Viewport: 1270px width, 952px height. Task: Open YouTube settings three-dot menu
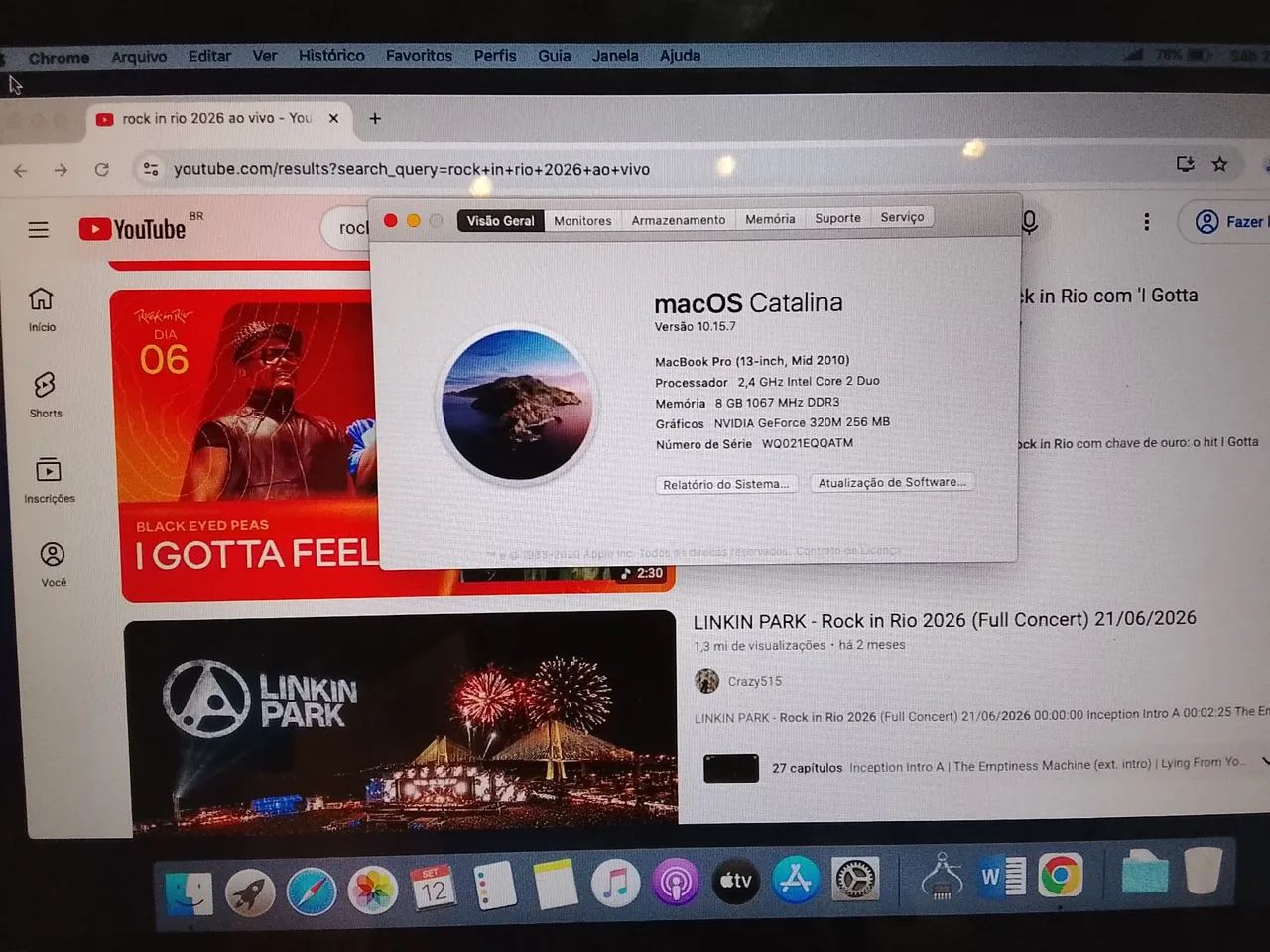coord(1147,222)
